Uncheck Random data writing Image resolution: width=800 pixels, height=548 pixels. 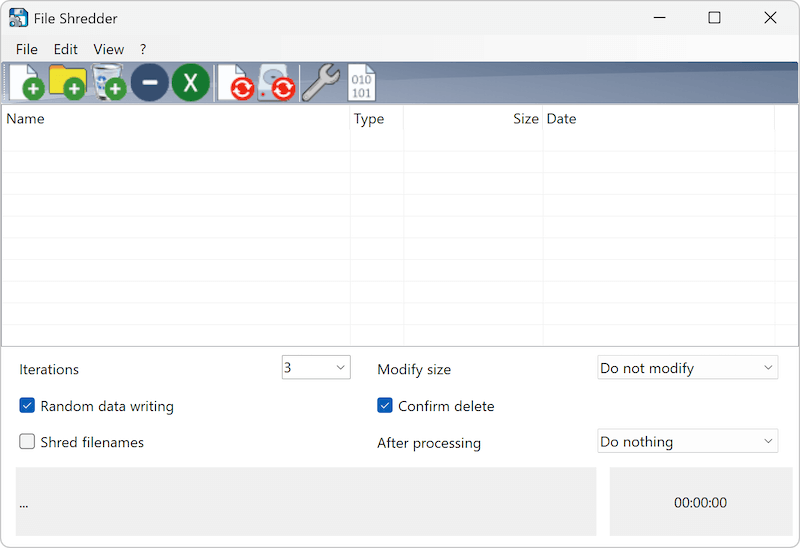pos(27,406)
